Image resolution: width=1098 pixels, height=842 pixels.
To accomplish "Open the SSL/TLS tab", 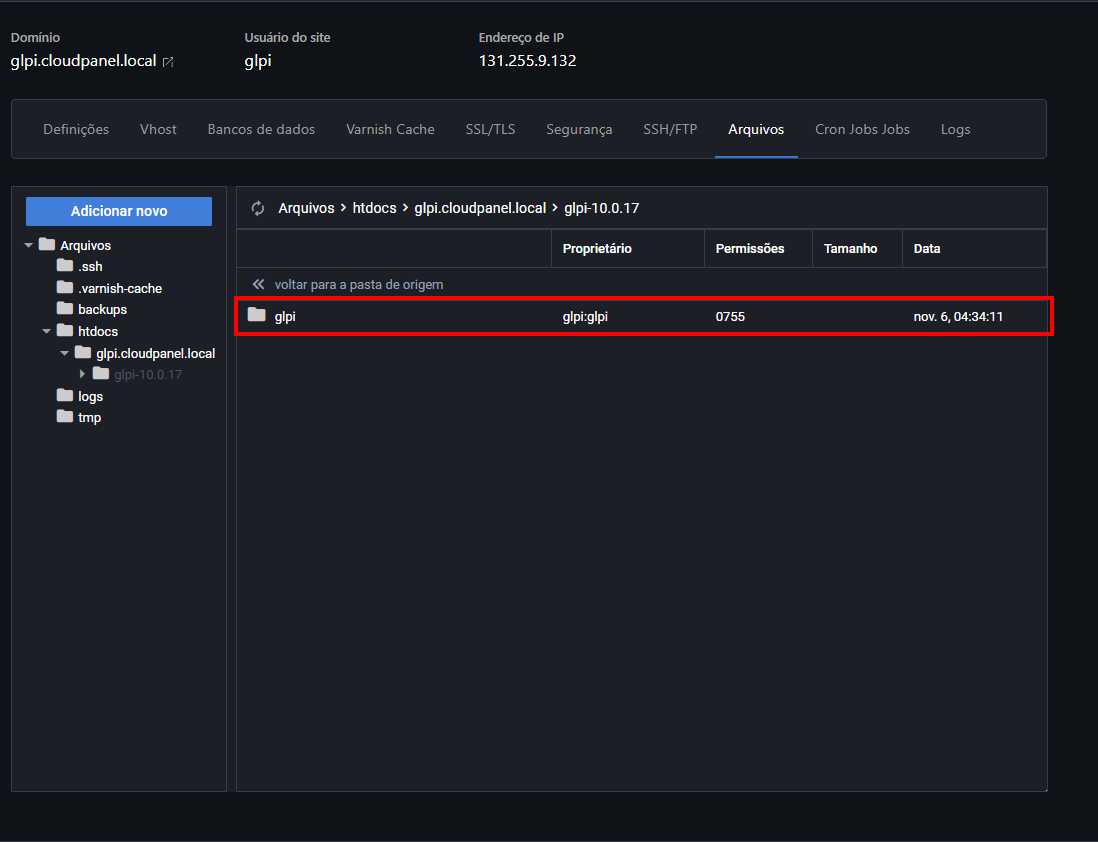I will tap(490, 129).
